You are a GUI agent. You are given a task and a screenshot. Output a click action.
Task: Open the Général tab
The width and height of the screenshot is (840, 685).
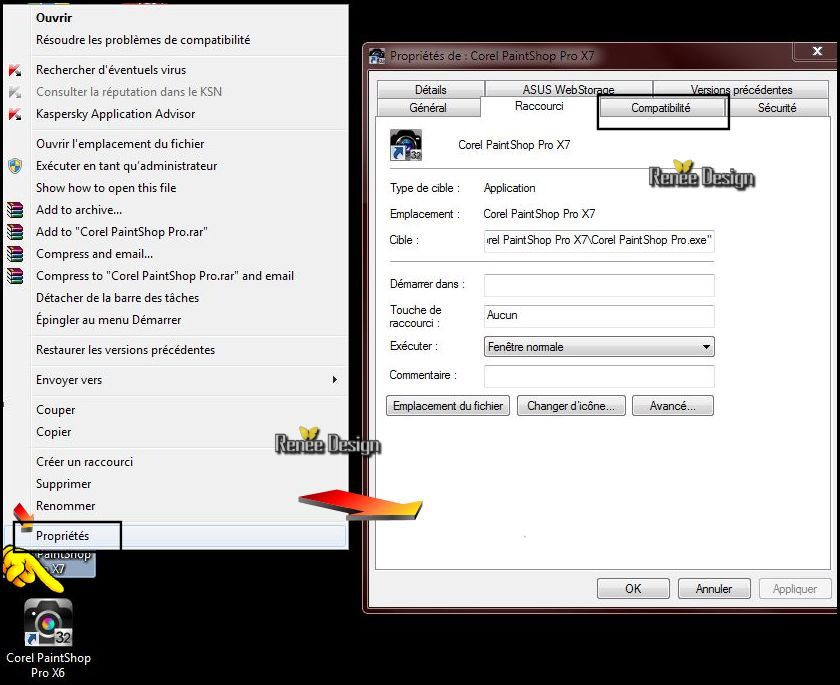click(428, 108)
